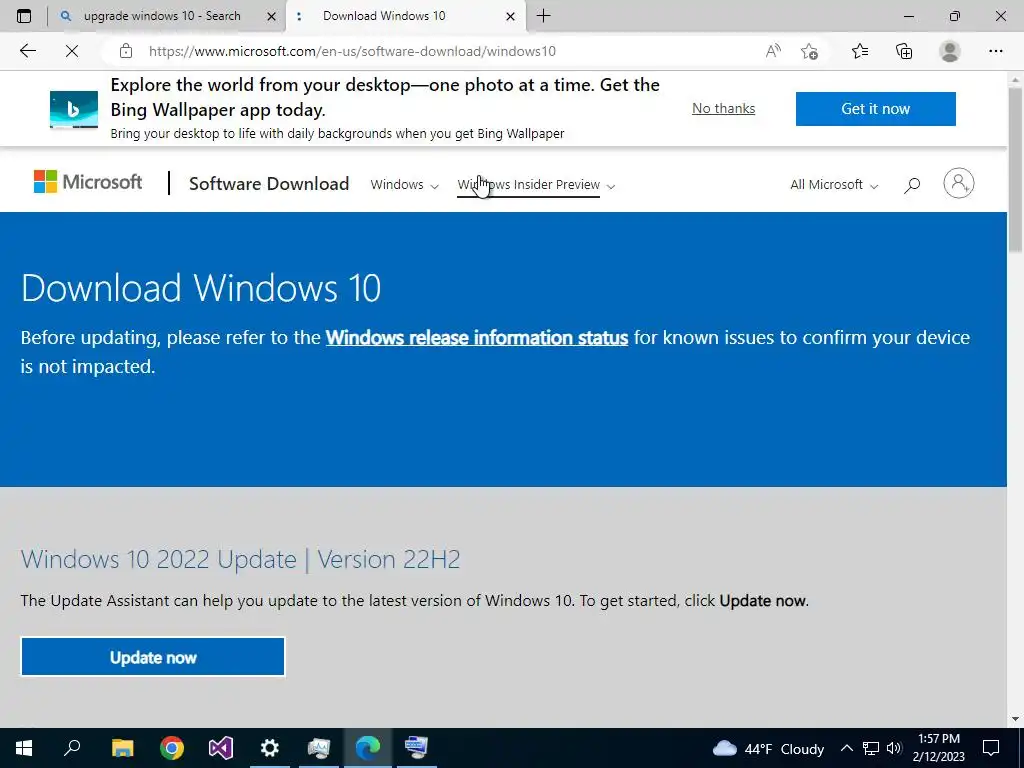Open a new tab with plus button
This screenshot has width=1024, height=768.
[543, 16]
